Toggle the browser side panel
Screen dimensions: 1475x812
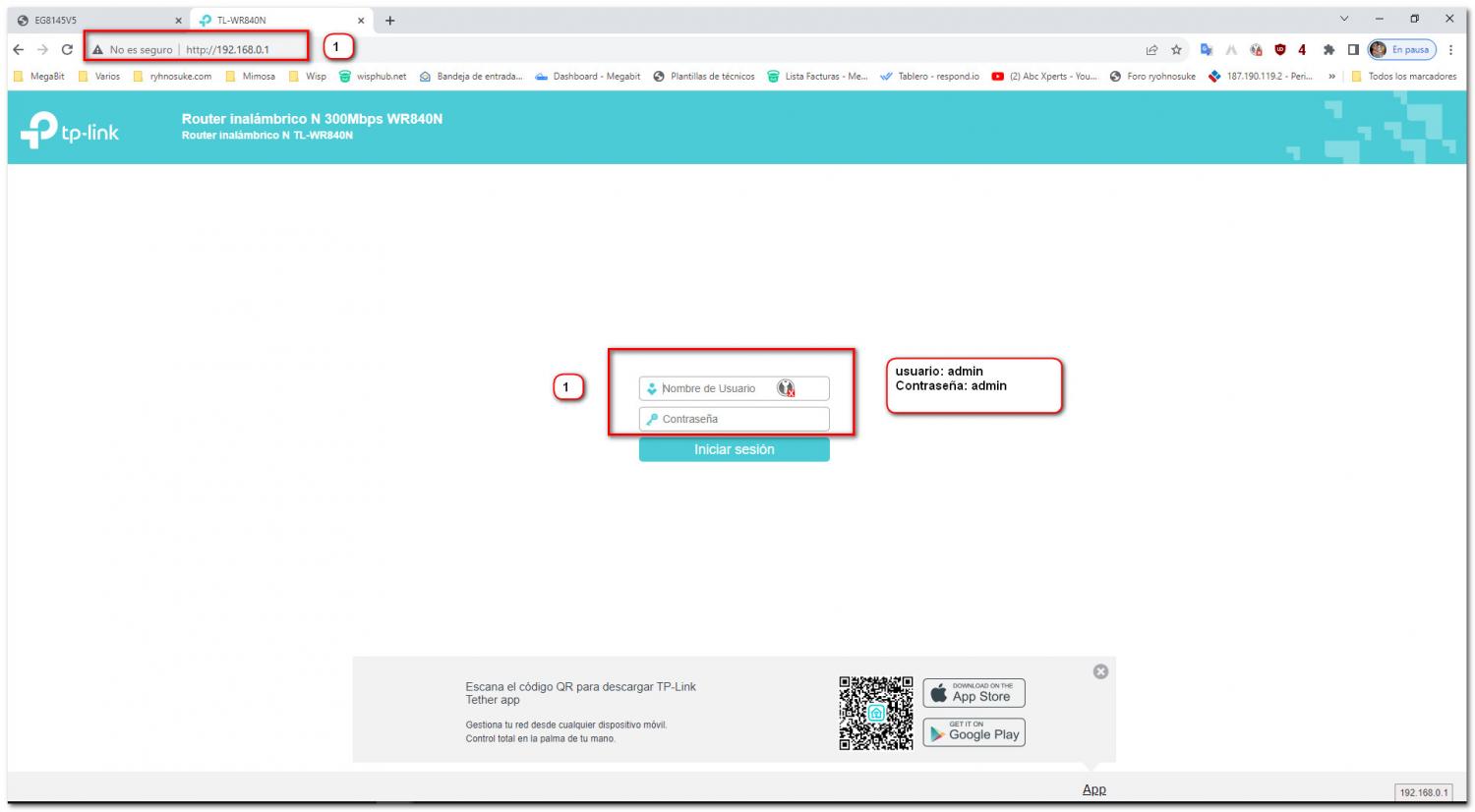pyautogui.click(x=1353, y=50)
